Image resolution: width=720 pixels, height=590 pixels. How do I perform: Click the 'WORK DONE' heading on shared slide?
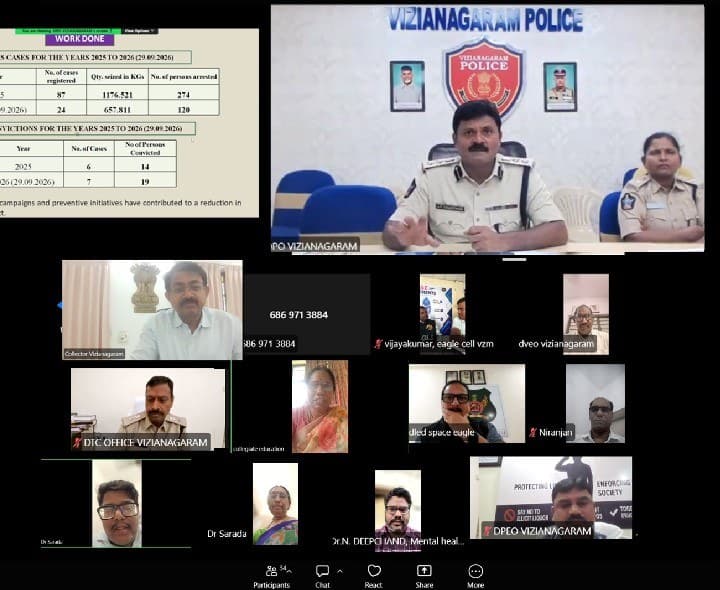80,39
